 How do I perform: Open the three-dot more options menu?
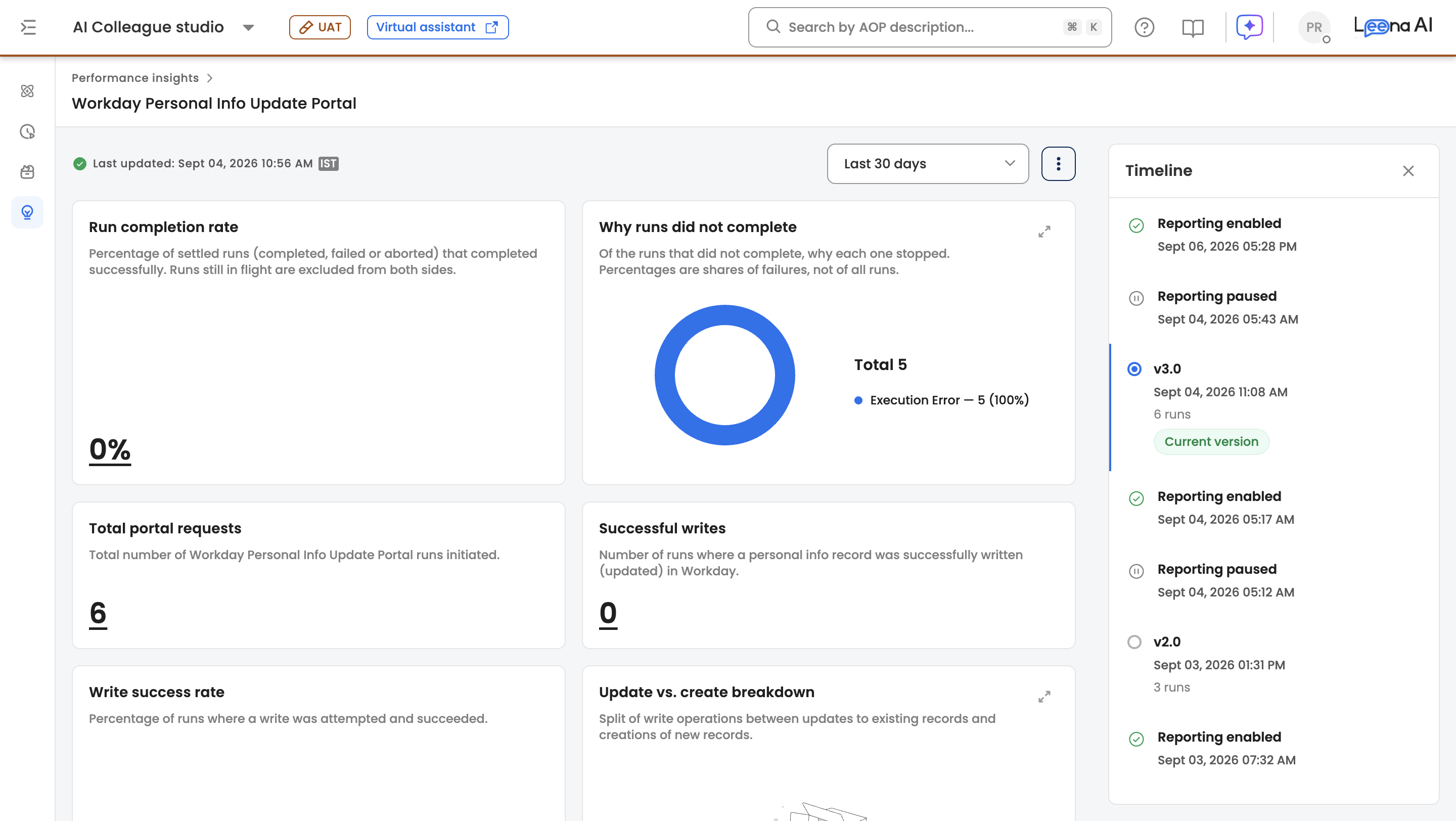[1058, 164]
